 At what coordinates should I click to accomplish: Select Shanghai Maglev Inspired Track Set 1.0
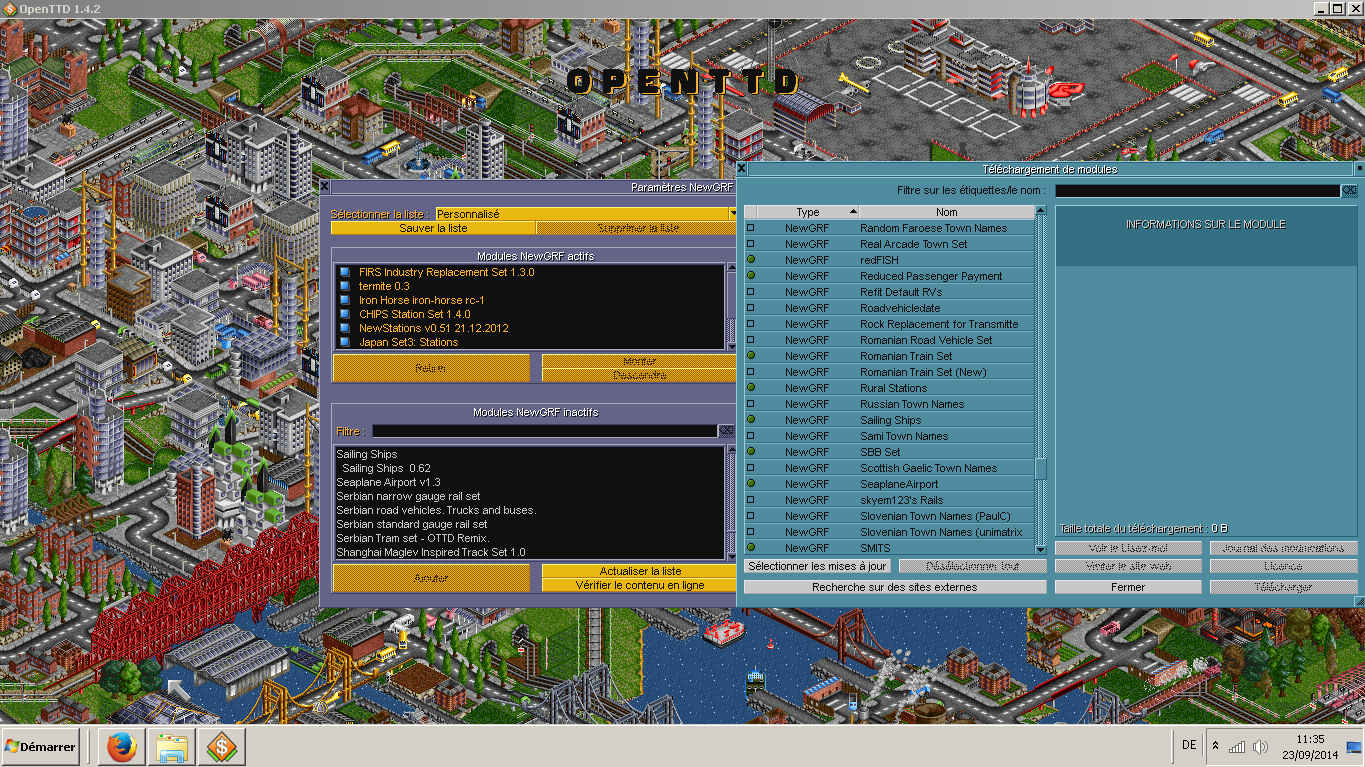[530, 552]
